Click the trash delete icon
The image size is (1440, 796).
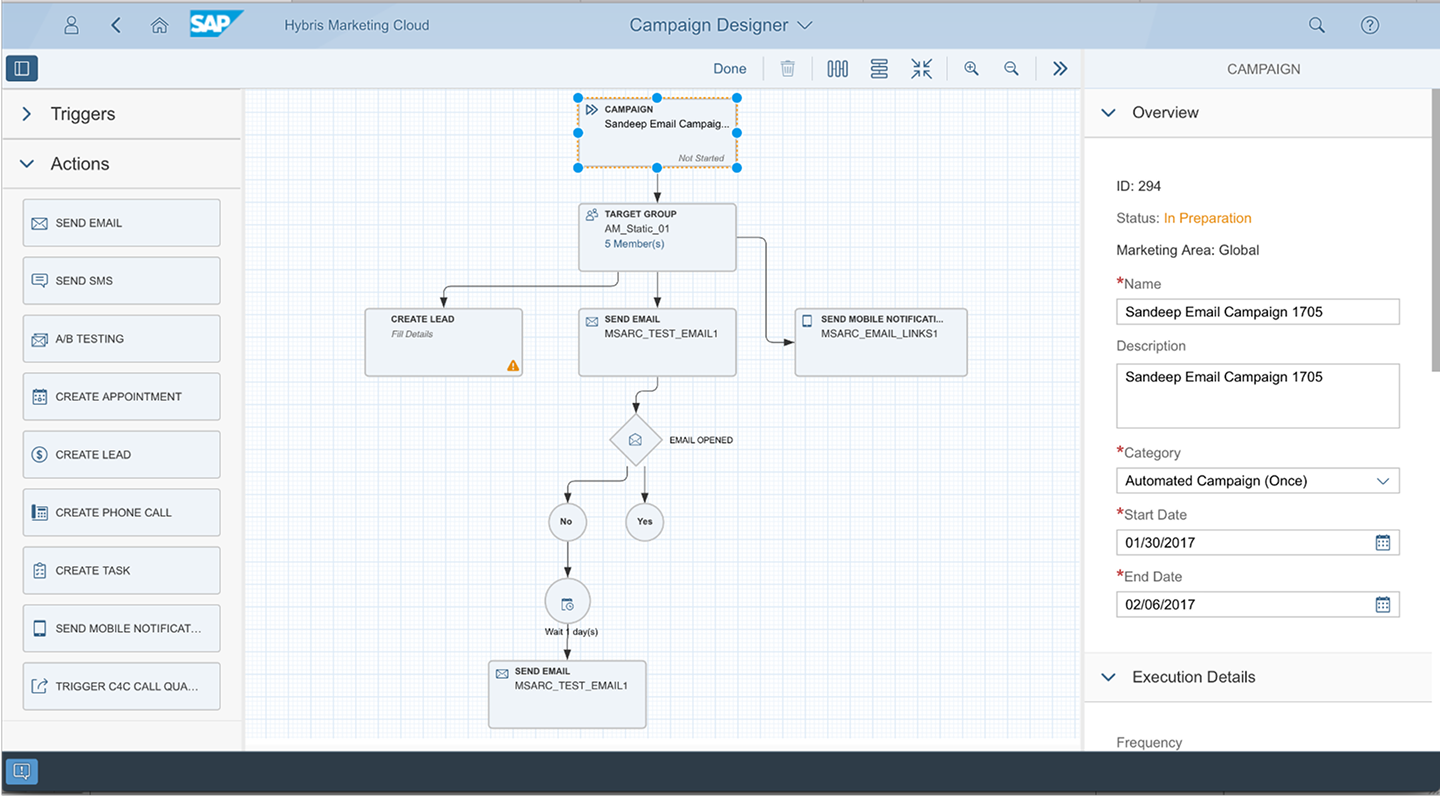[788, 69]
